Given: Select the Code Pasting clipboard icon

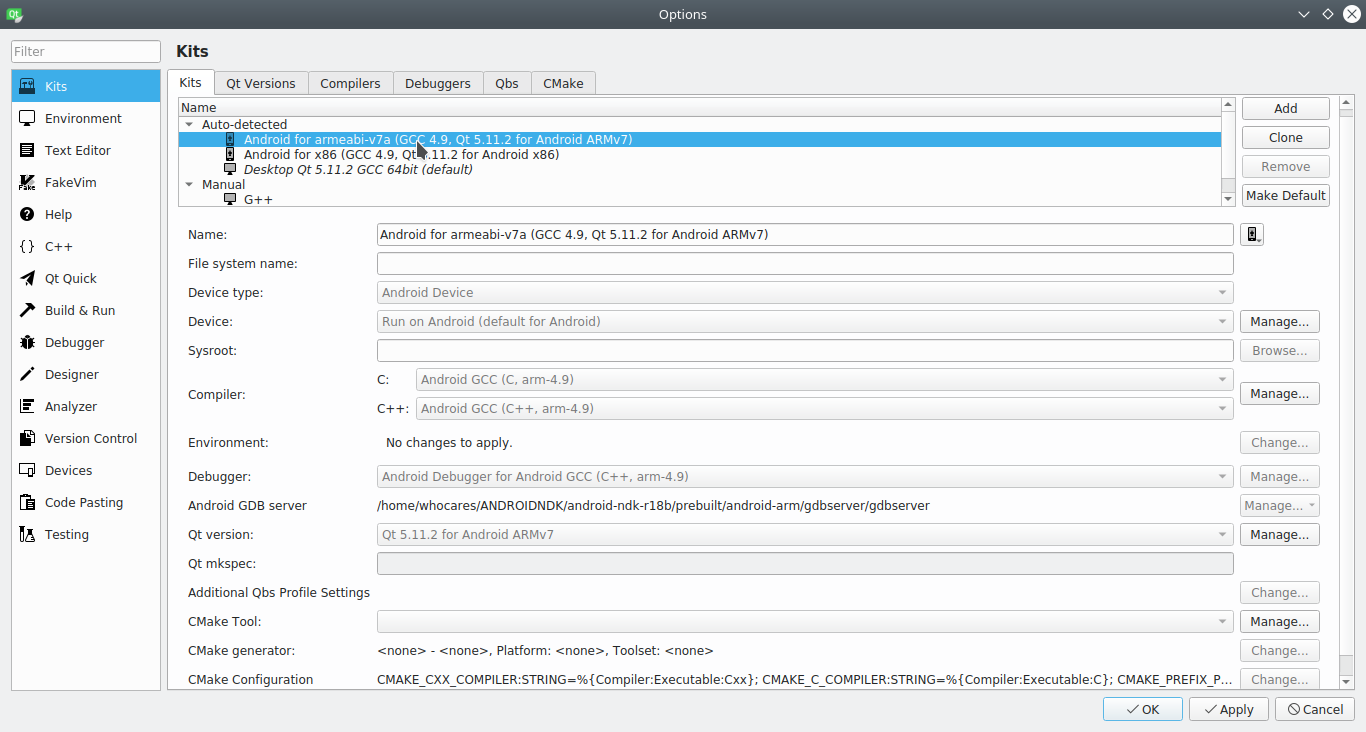Looking at the screenshot, I should [27, 502].
